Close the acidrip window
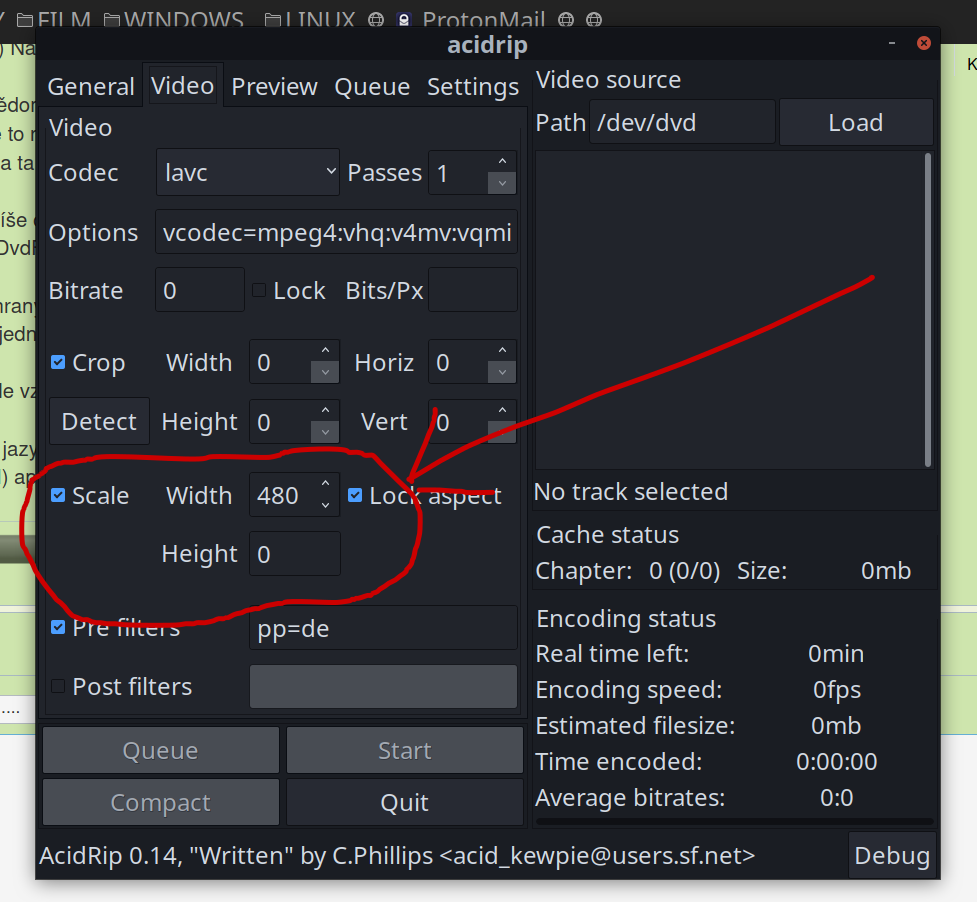 (924, 44)
